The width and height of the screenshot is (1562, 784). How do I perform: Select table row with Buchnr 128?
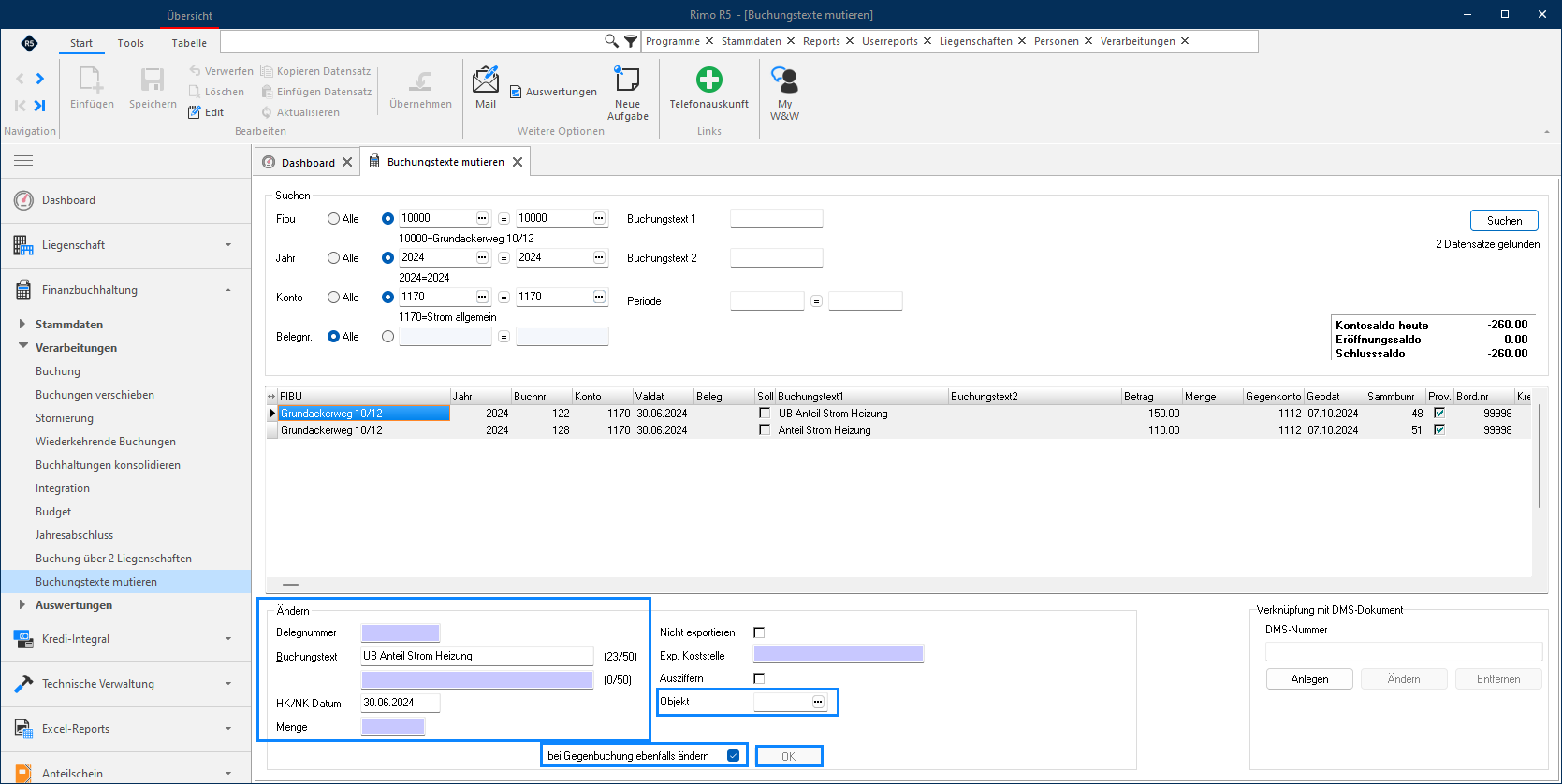pyautogui.click(x=898, y=430)
